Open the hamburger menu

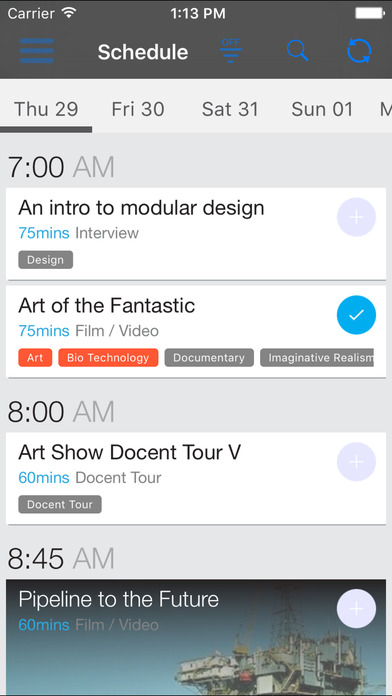tap(37, 51)
